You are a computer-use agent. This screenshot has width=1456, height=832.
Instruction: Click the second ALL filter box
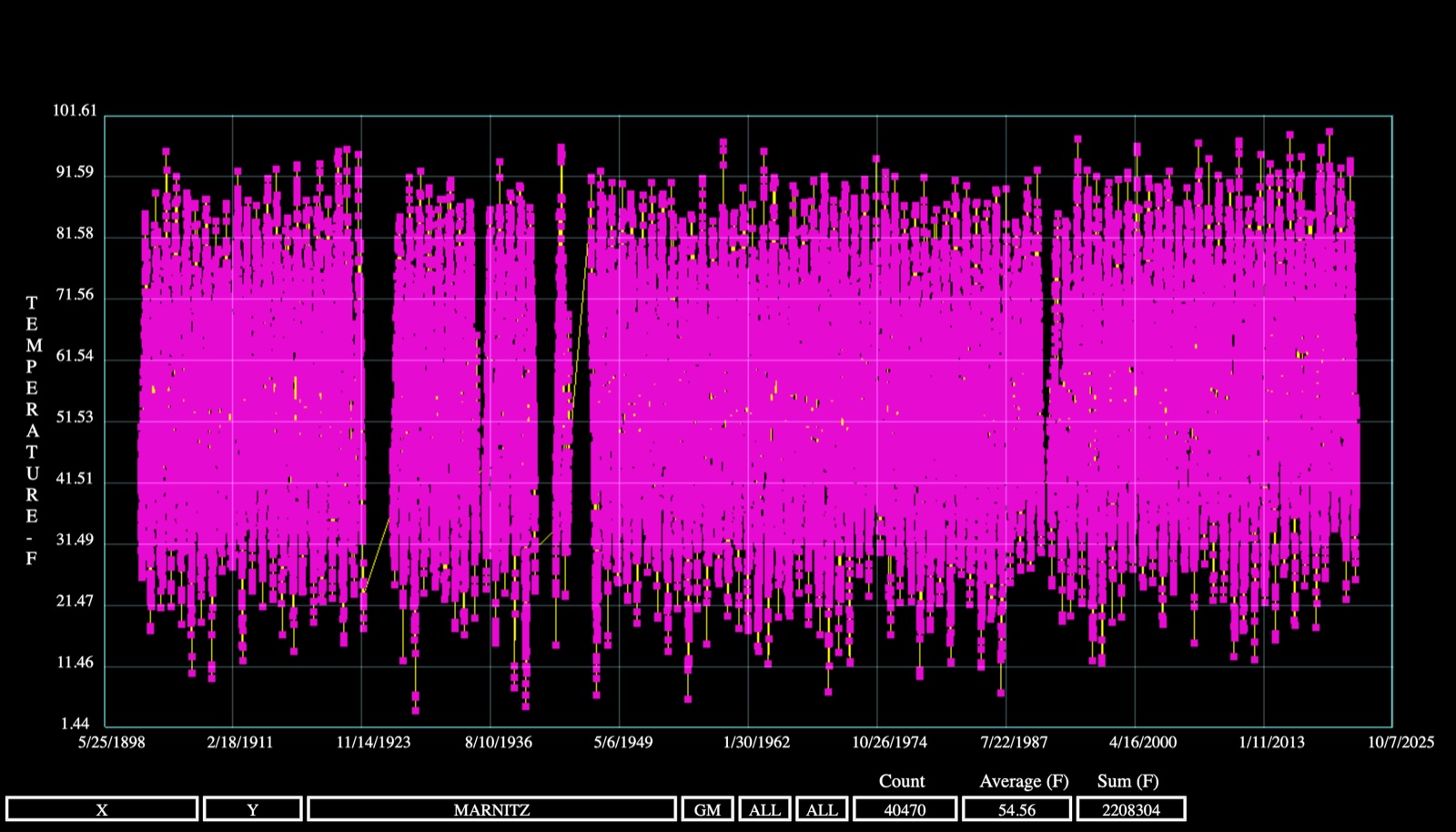[822, 809]
